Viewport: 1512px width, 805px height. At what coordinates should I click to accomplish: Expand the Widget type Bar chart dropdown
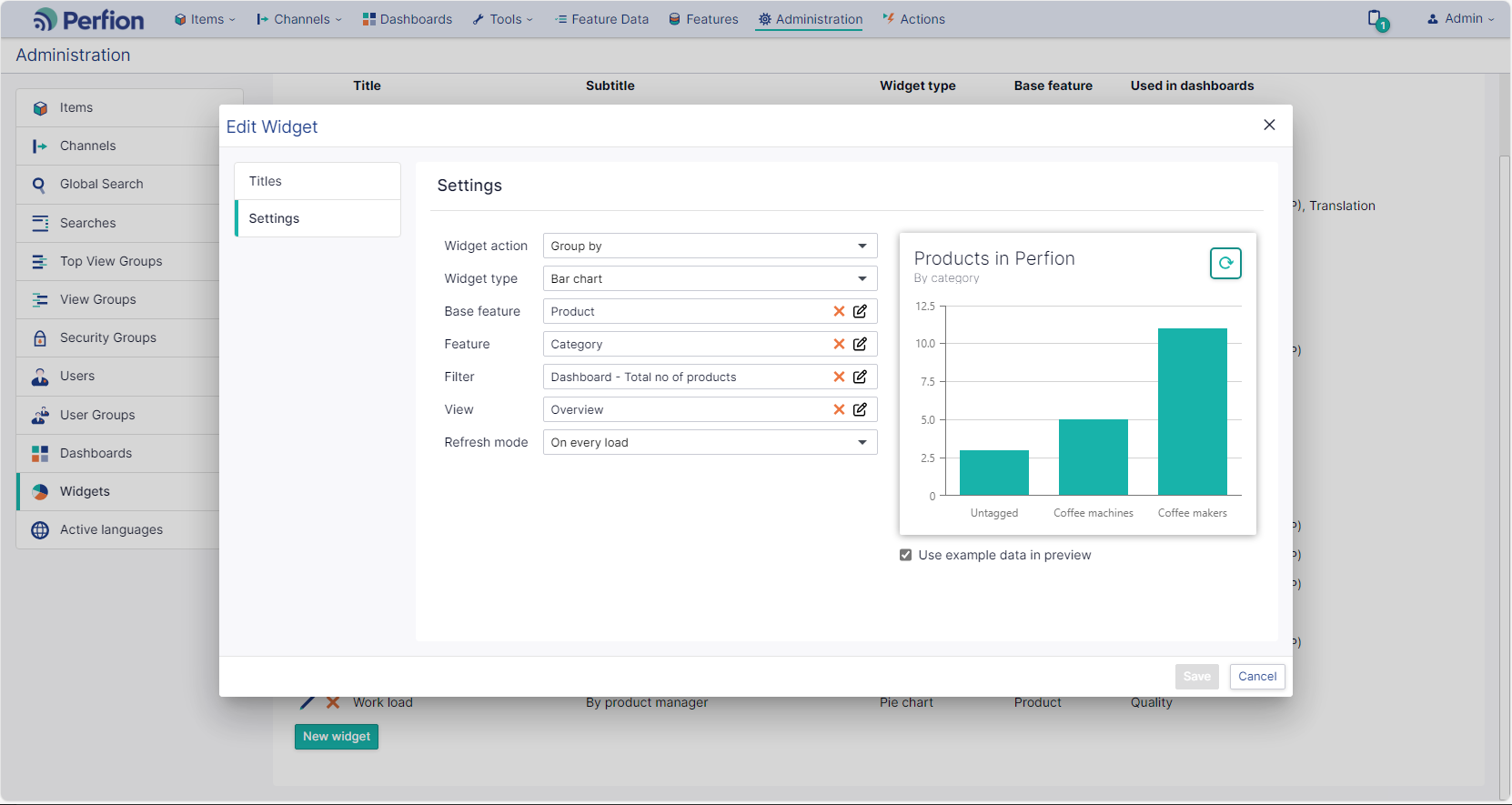coord(710,278)
